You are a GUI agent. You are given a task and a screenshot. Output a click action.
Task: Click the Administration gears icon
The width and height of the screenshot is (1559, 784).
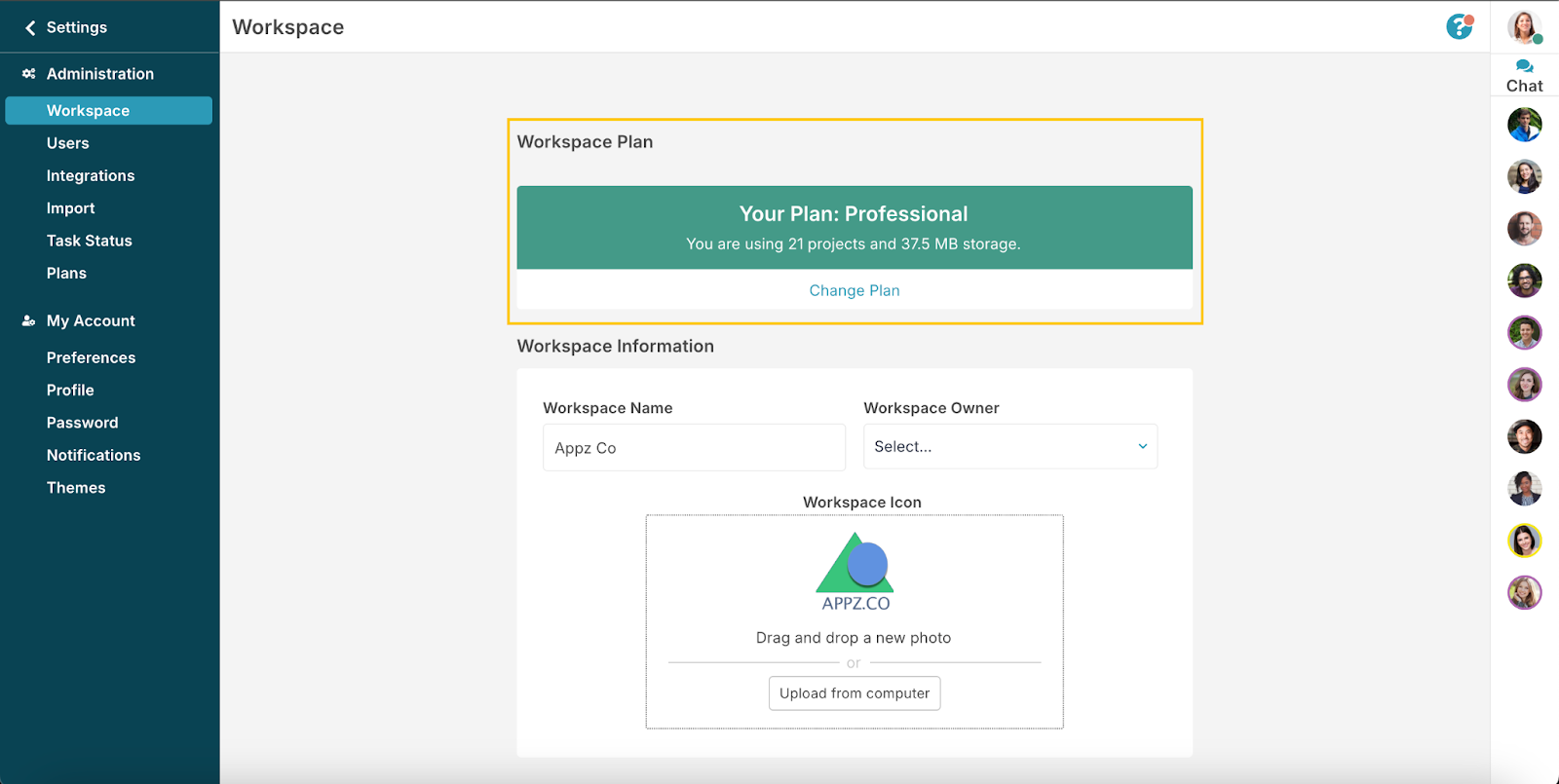(29, 74)
